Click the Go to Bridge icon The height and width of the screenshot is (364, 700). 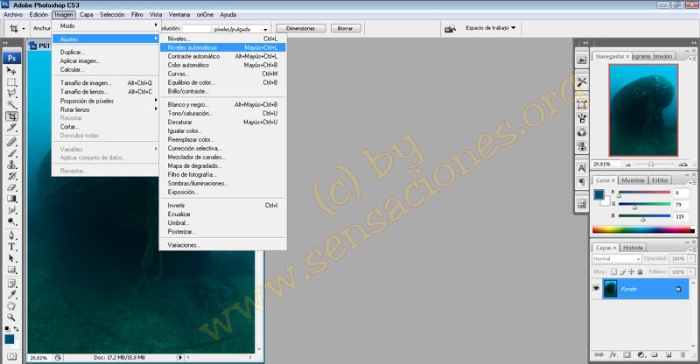pos(450,29)
